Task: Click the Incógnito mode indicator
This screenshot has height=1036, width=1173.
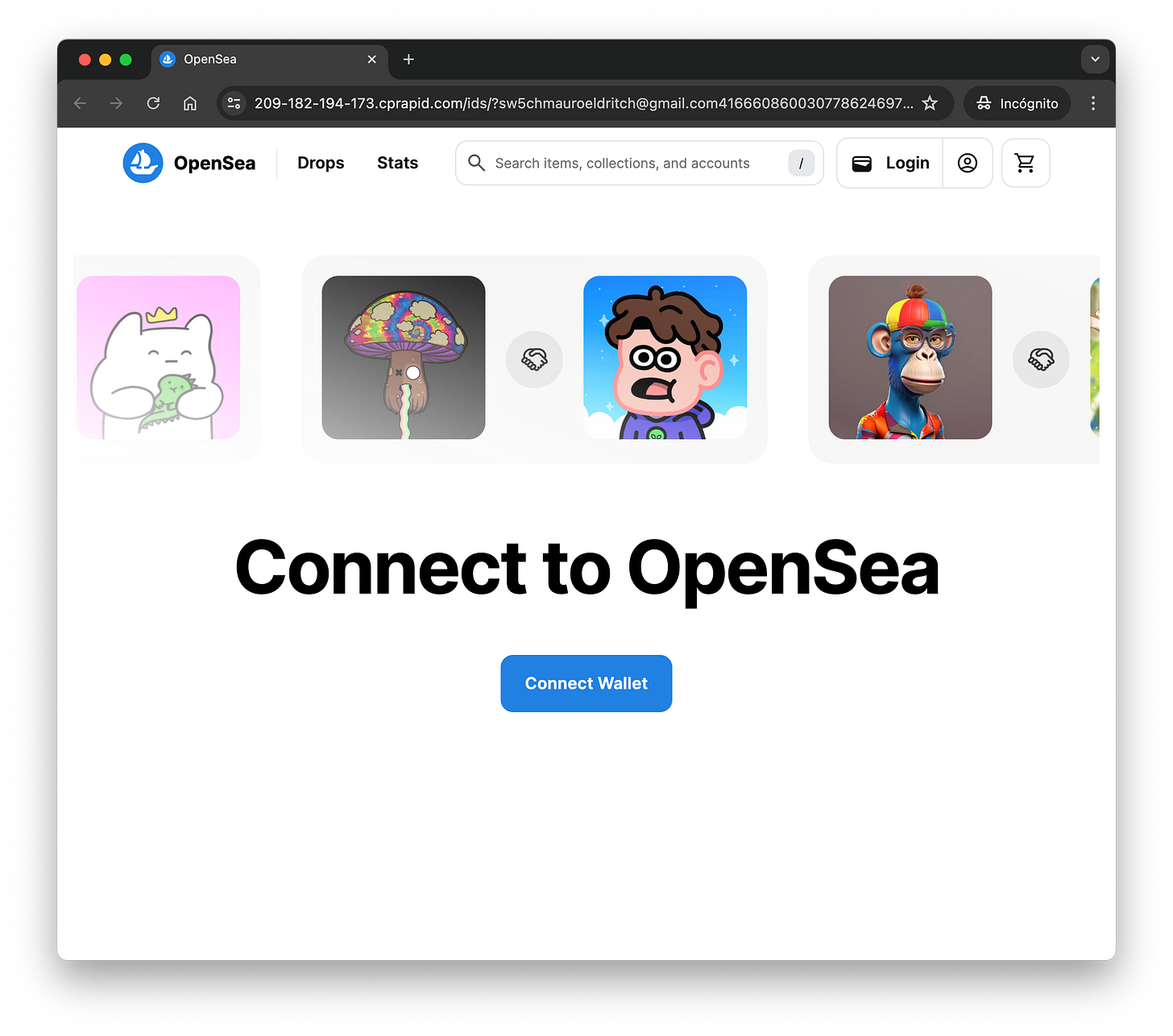Action: (x=1018, y=103)
